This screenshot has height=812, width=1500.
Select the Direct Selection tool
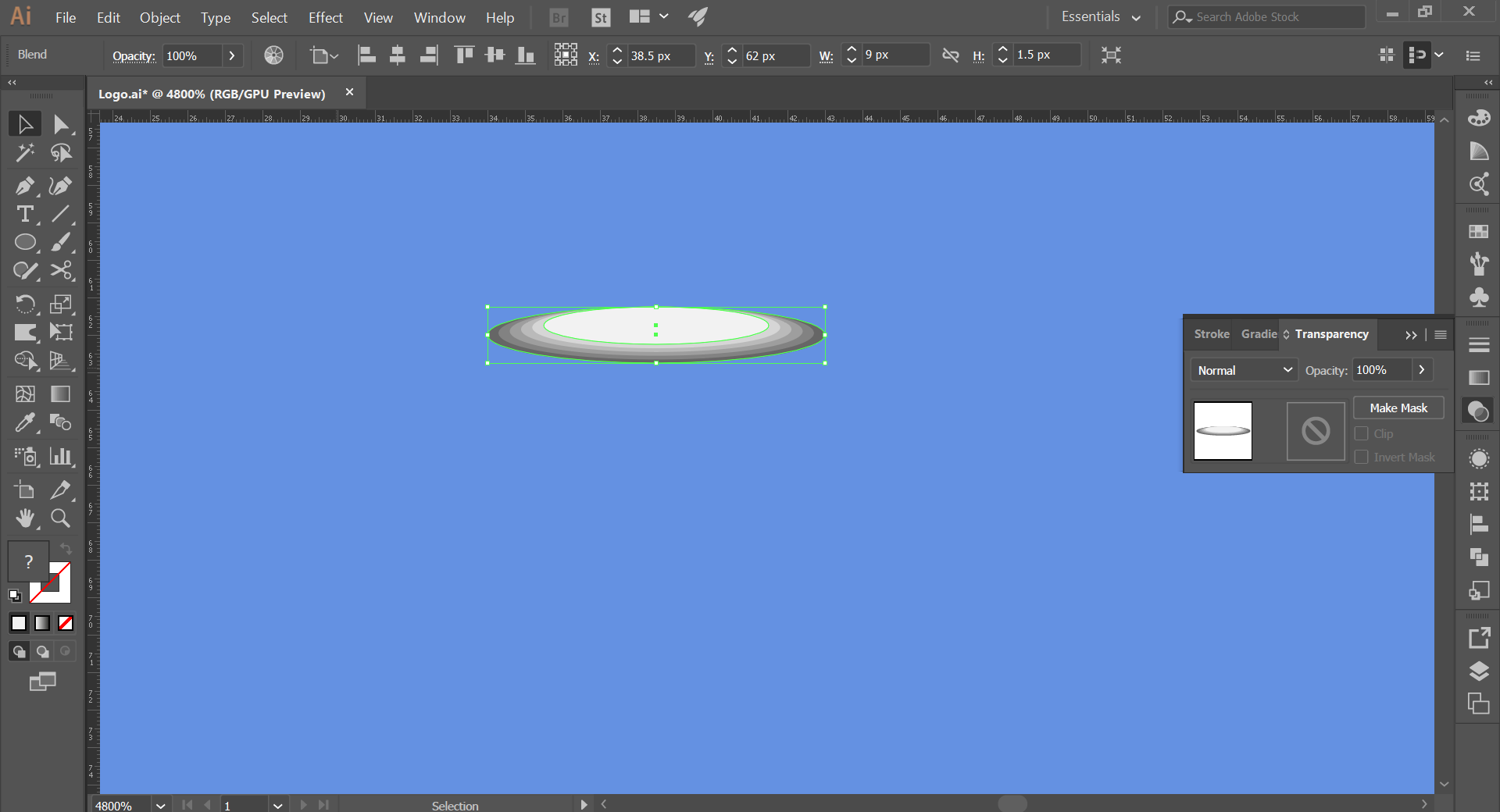coord(61,124)
